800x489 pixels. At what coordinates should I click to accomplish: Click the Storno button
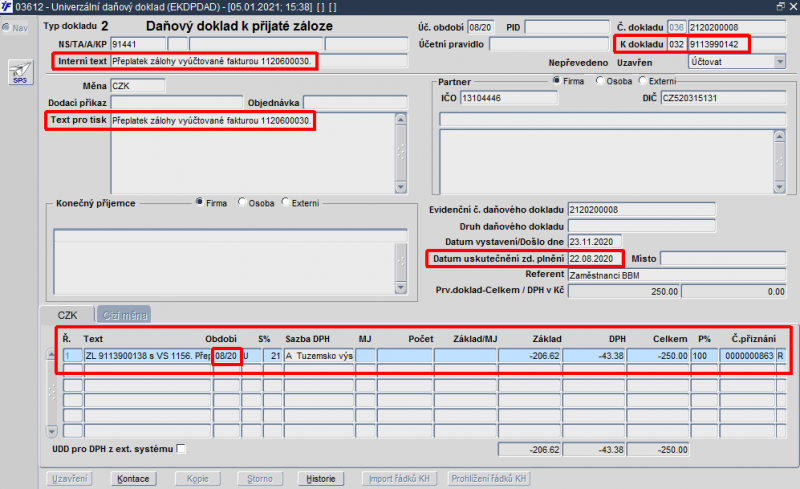coord(260,479)
